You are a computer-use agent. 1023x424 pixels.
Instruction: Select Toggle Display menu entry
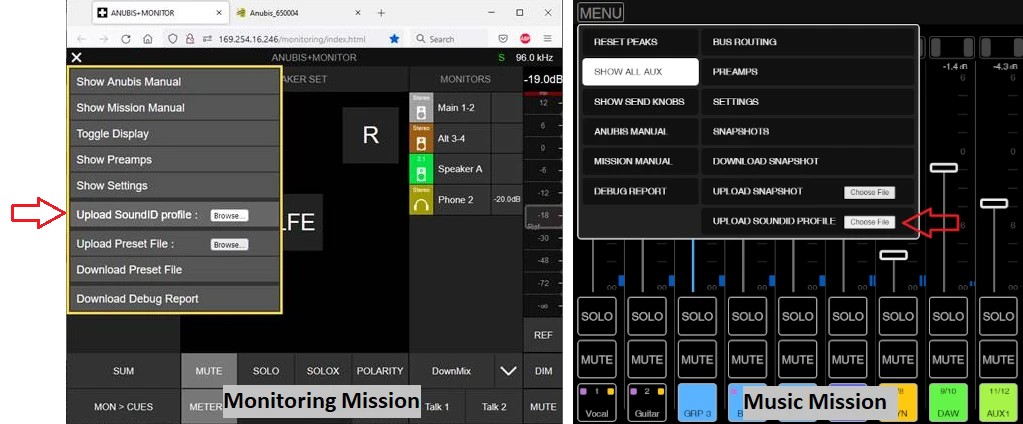pyautogui.click(x=175, y=134)
